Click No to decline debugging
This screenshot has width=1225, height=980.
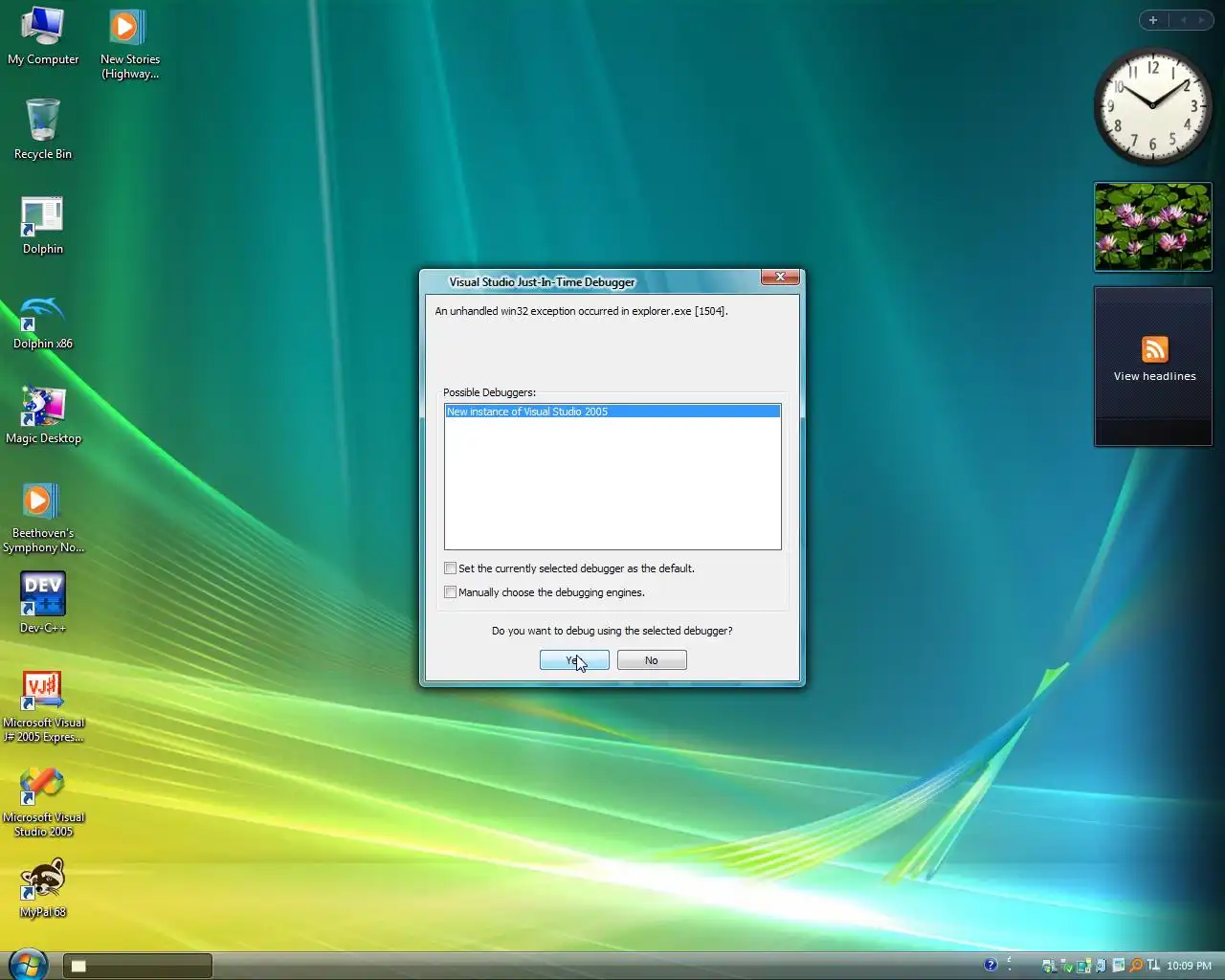[x=652, y=660]
